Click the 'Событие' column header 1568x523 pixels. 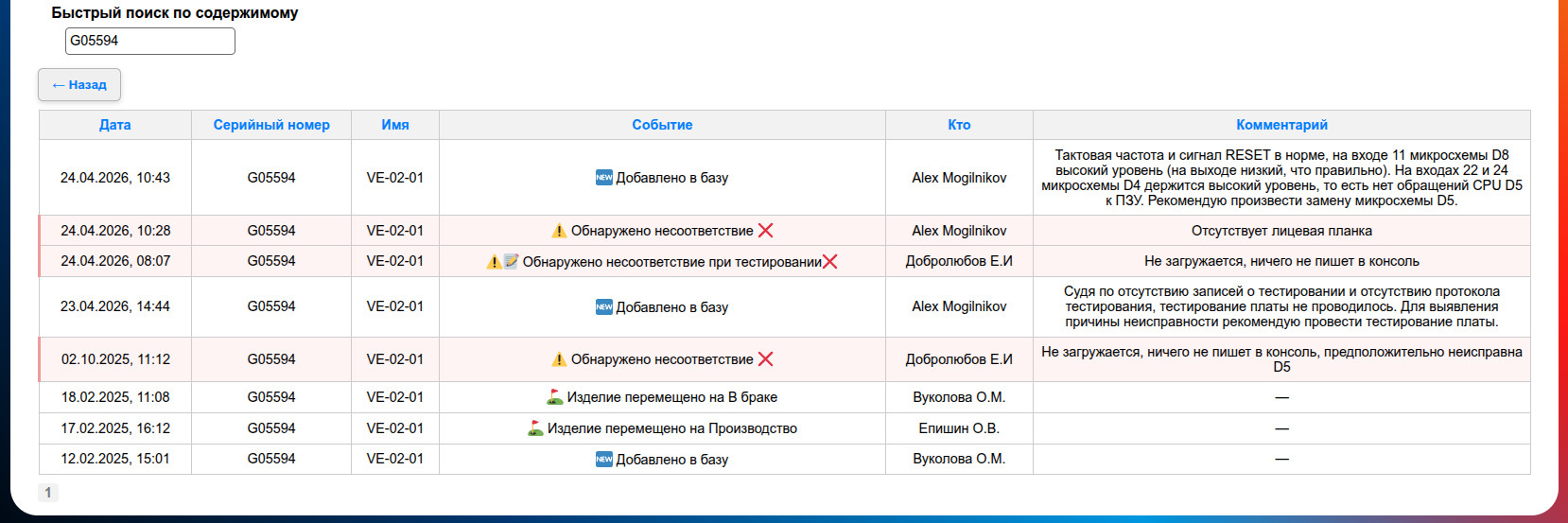coord(662,125)
